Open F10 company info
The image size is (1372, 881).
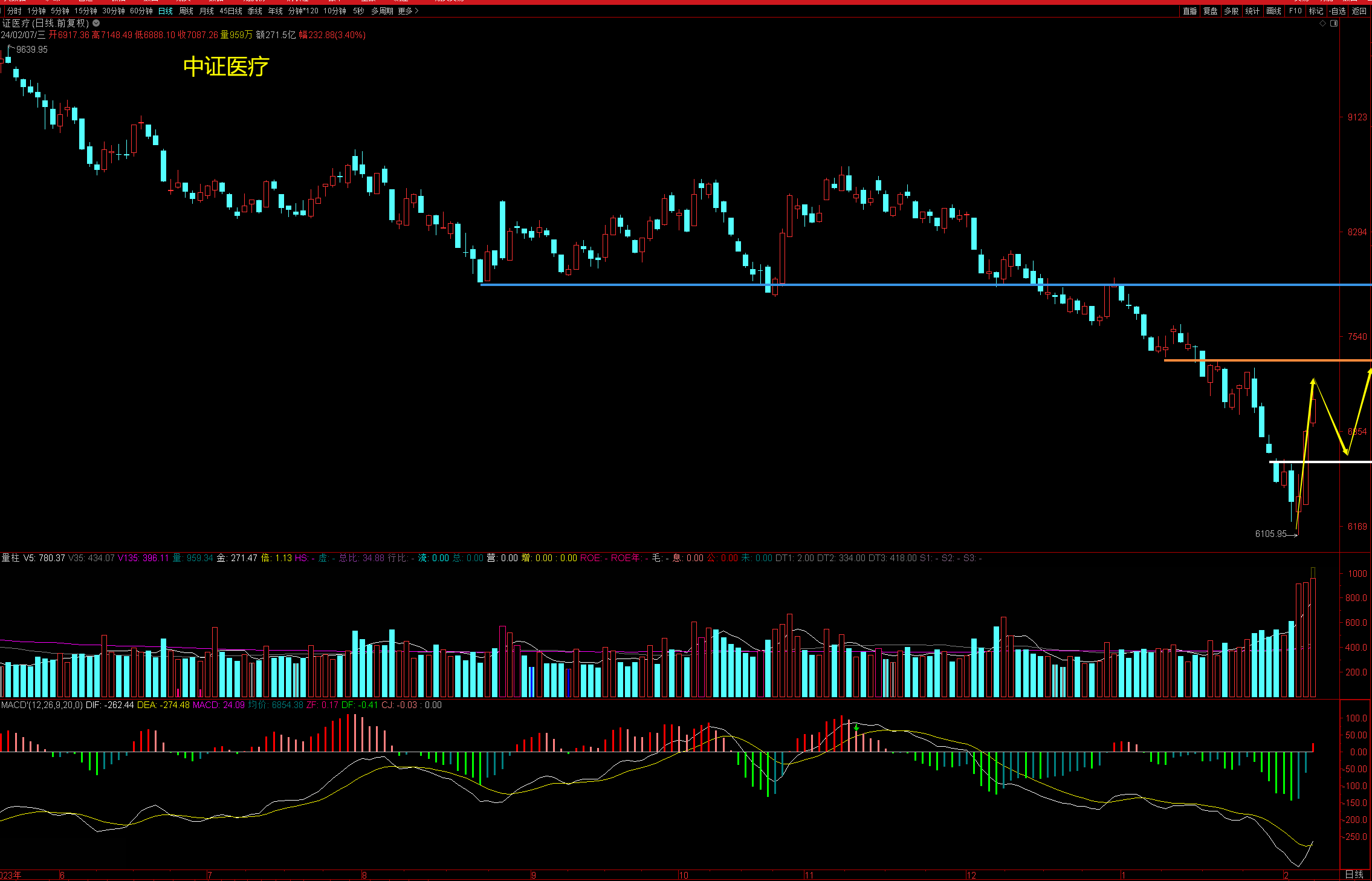point(1295,11)
